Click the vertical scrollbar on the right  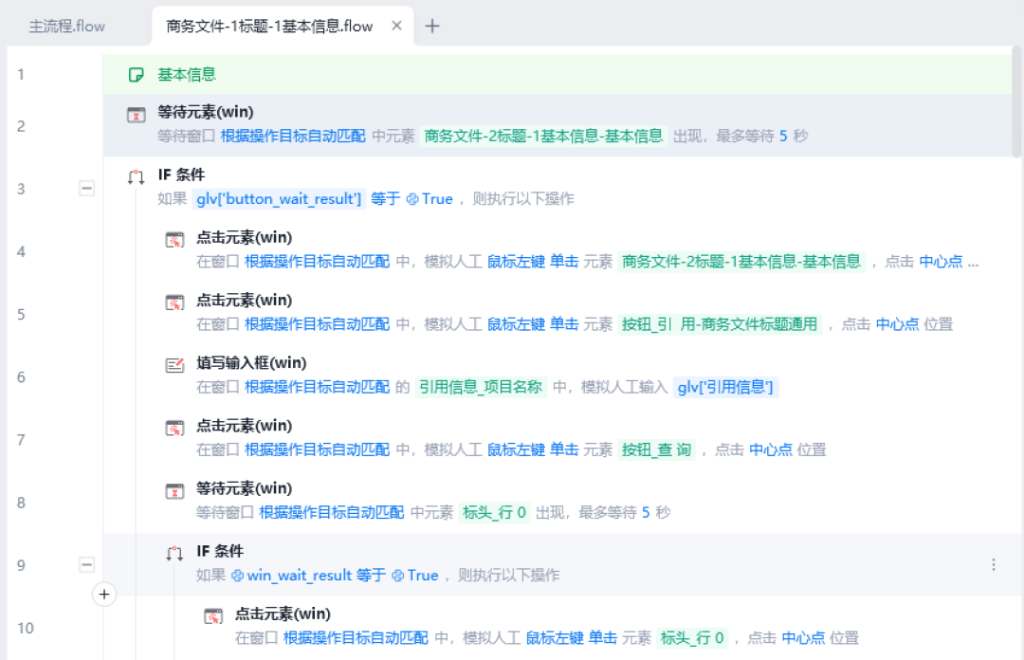[x=1017, y=100]
